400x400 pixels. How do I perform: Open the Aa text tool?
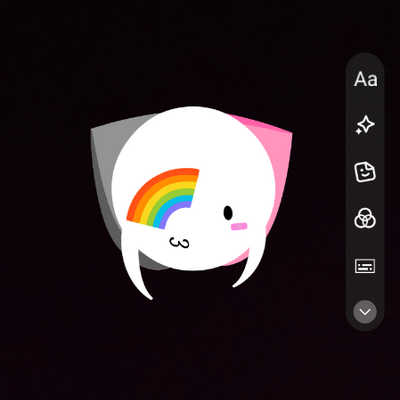pos(365,79)
